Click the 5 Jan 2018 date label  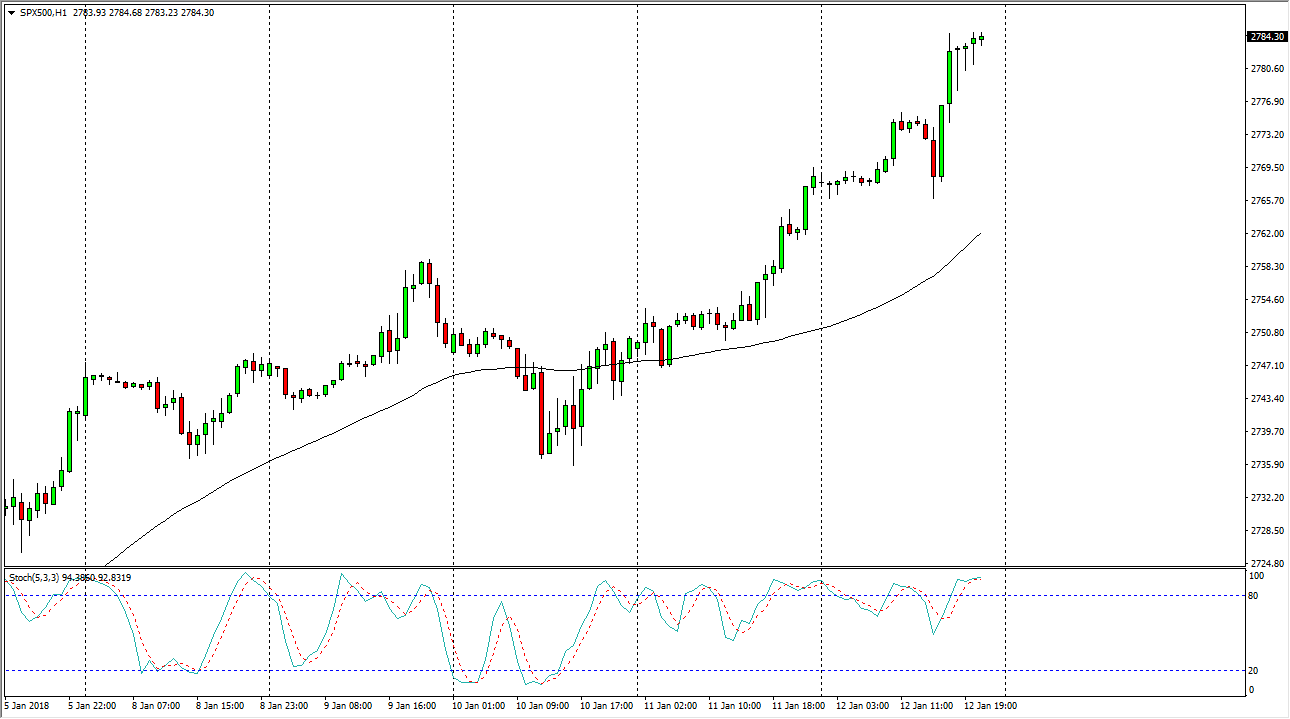(29, 706)
